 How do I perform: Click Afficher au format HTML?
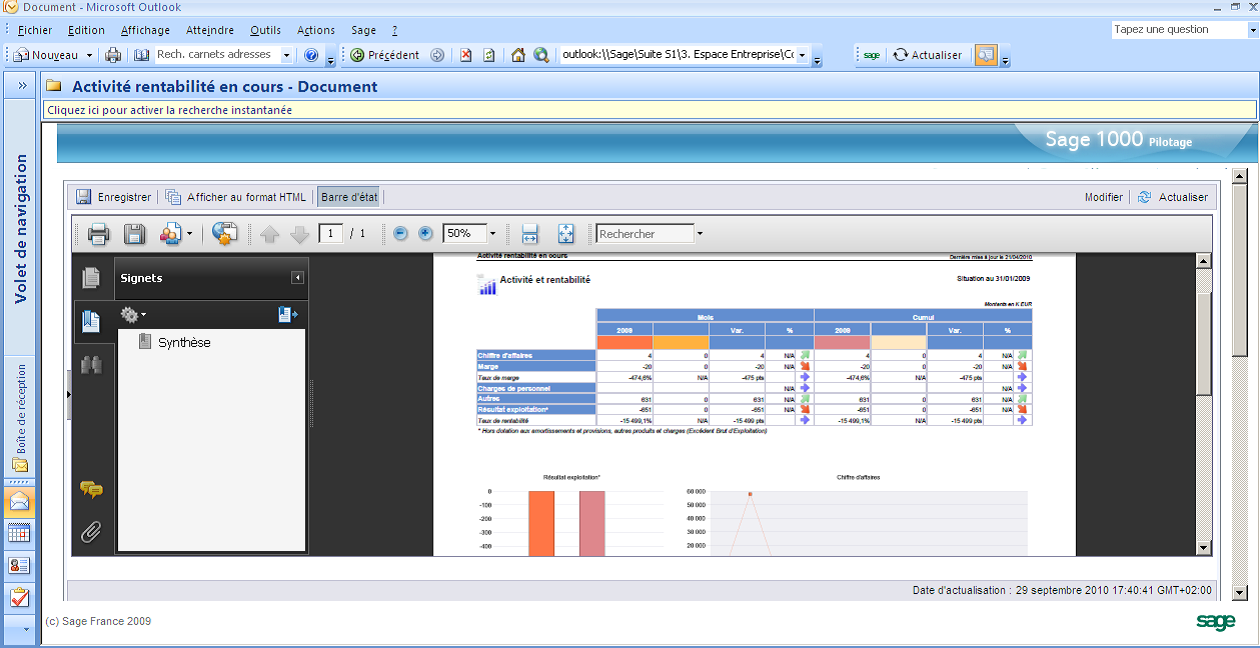[x=236, y=197]
